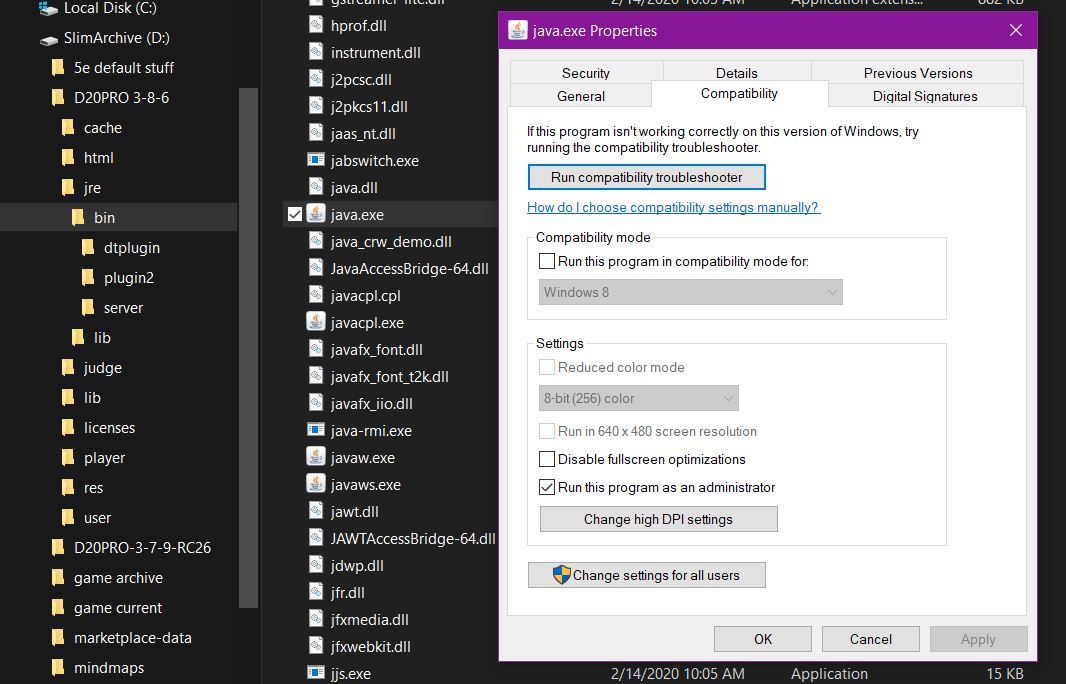
Task: Click the javacpl.exe Java icon
Action: (x=316, y=322)
